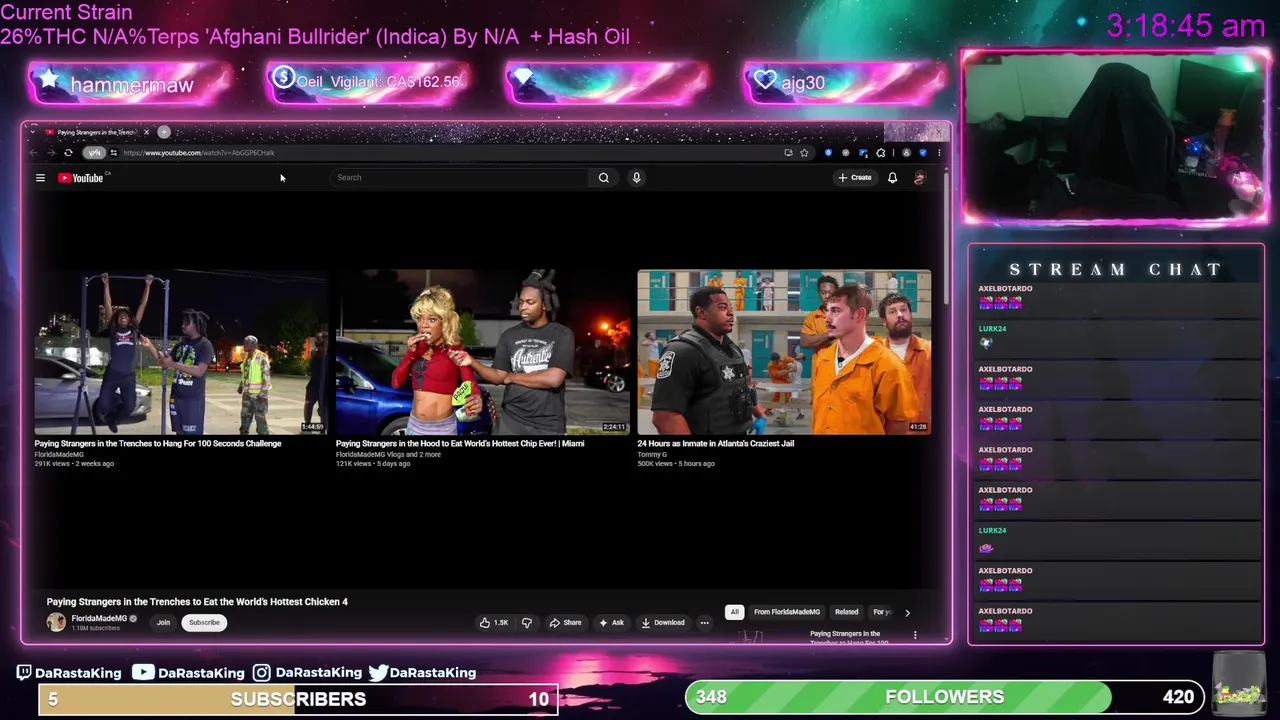Select the From FloridaMadeMG chip
The image size is (1280, 720).
point(787,612)
